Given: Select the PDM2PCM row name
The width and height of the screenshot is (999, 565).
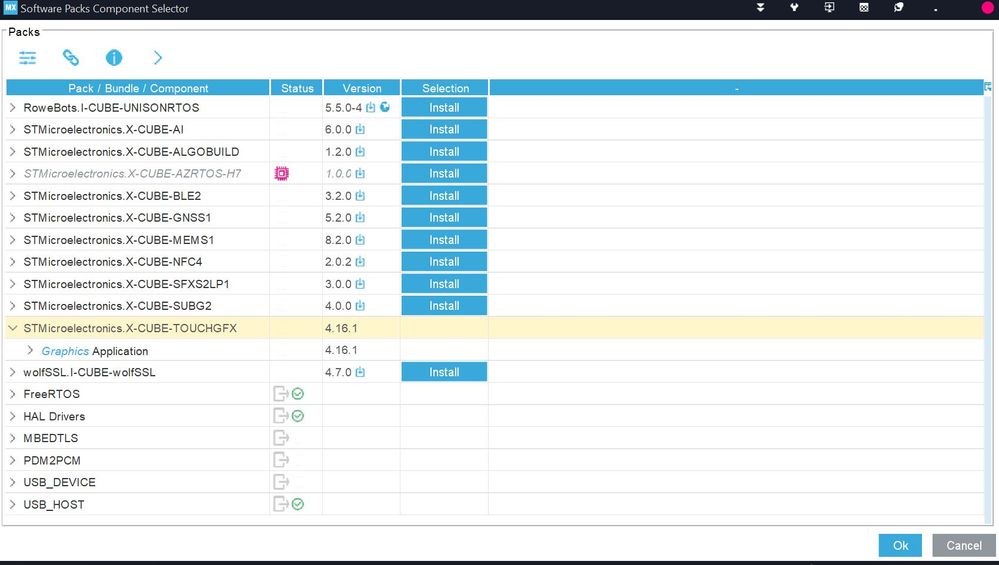Looking at the screenshot, I should [x=52, y=460].
